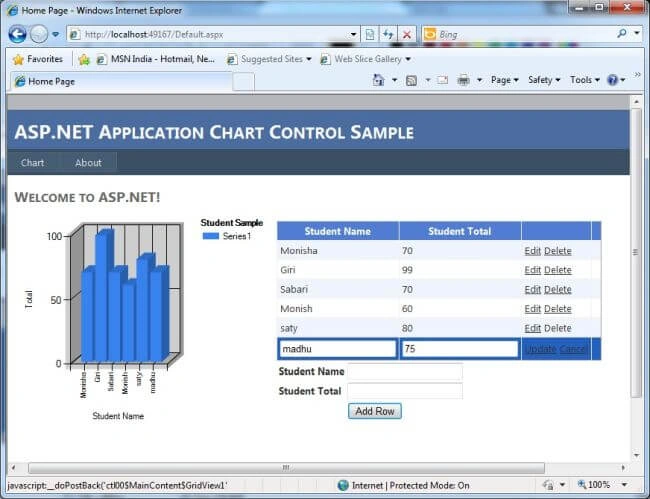Click the status bar privacy lock icon
The width and height of the screenshot is (650, 499).
click(548, 484)
